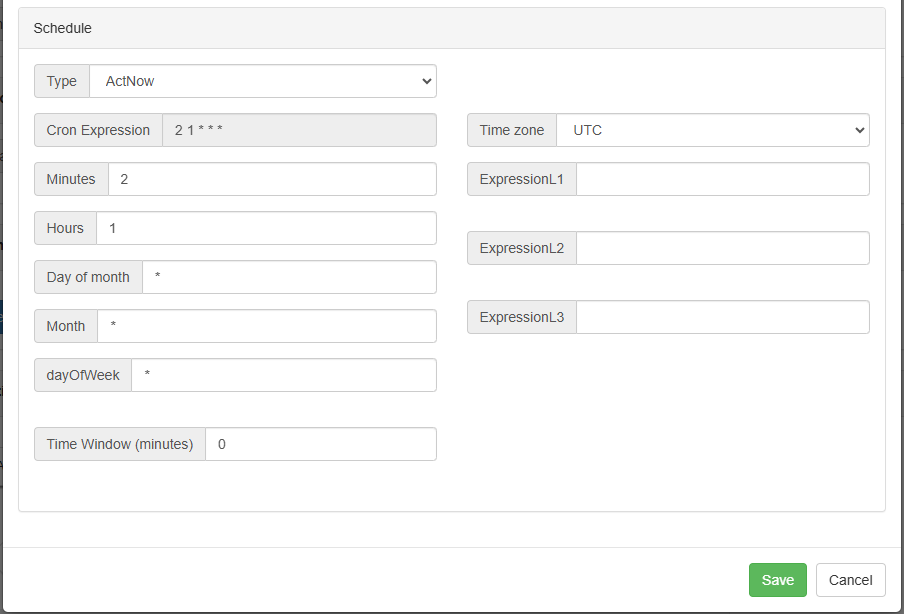Viewport: 904px width, 614px height.
Task: Focus the ExpressionL1 text field
Action: (722, 179)
